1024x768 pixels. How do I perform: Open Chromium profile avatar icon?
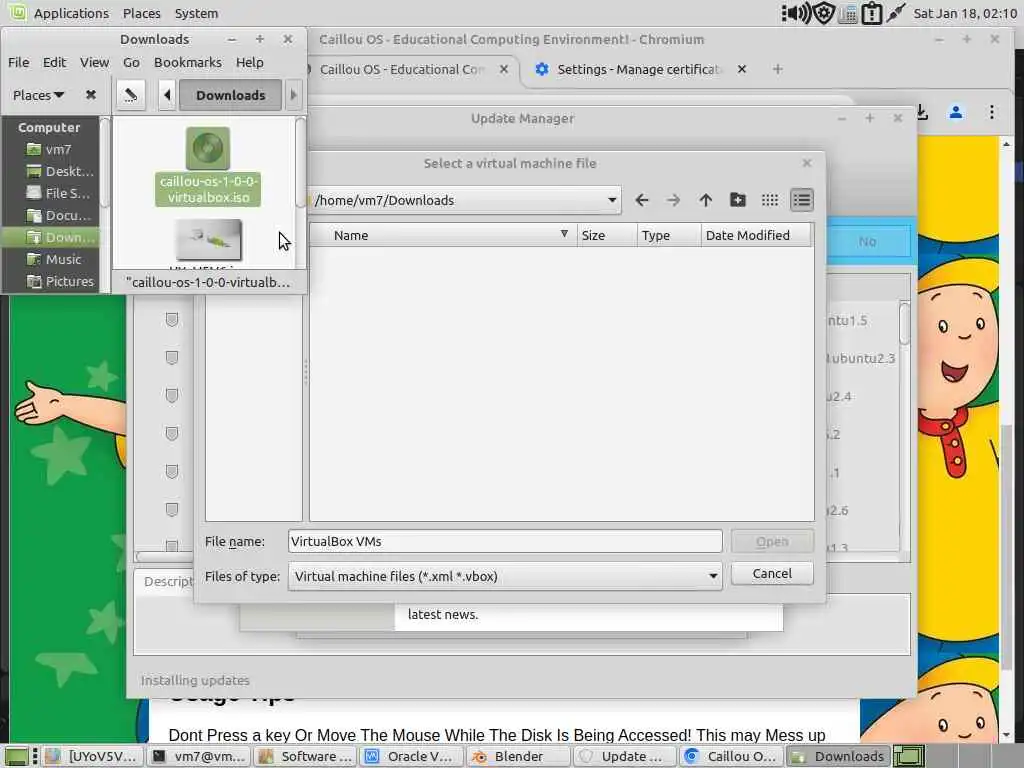pos(955,112)
